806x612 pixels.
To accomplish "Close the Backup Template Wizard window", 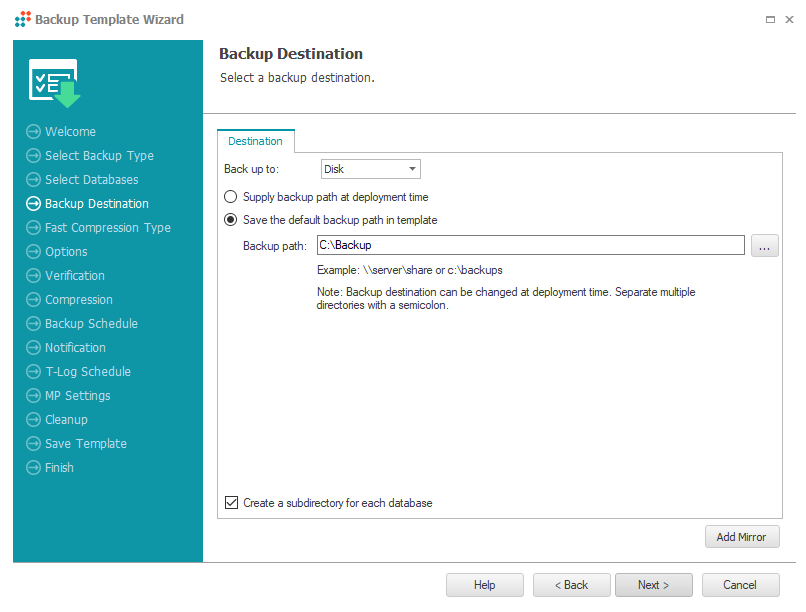I will [789, 20].
